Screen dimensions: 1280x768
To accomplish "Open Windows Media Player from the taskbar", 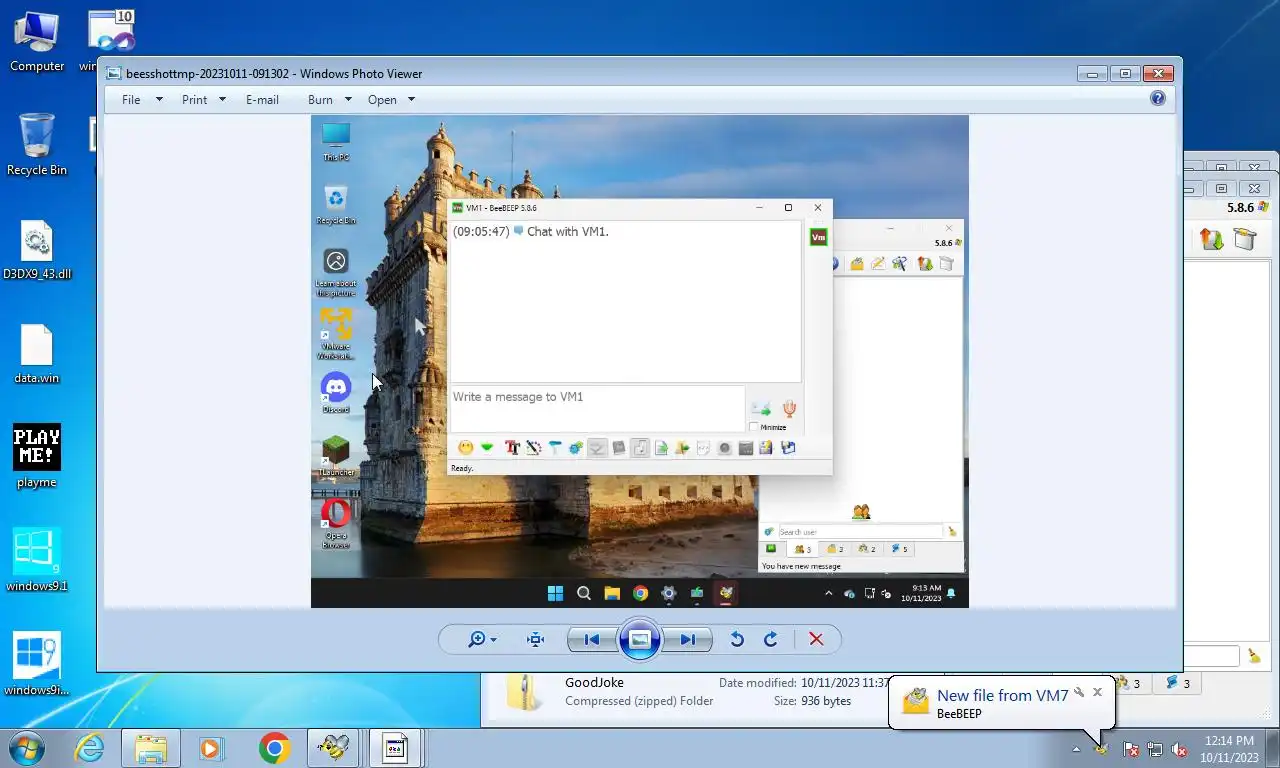I will (211, 748).
